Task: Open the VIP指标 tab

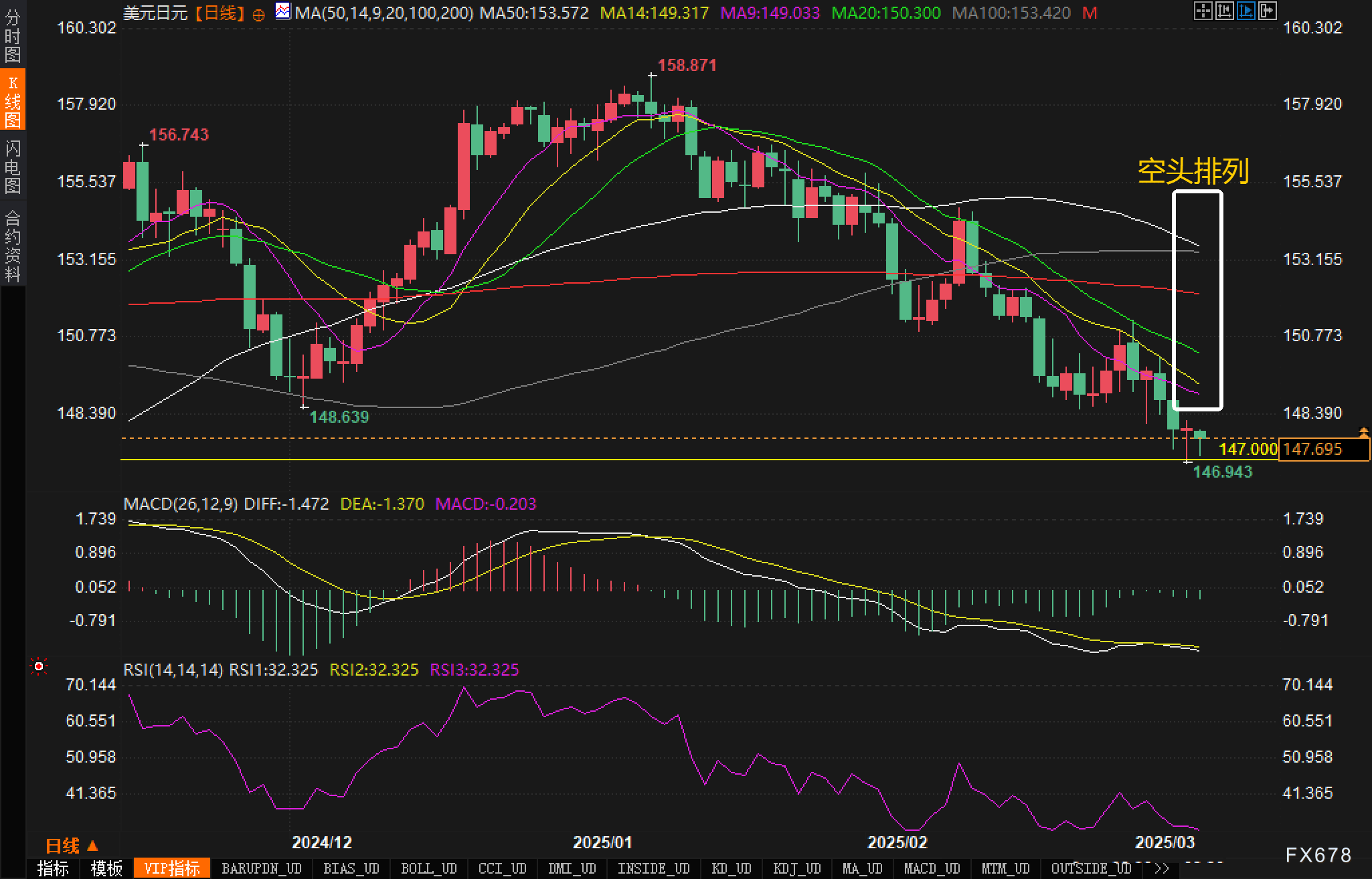Action: point(171,868)
